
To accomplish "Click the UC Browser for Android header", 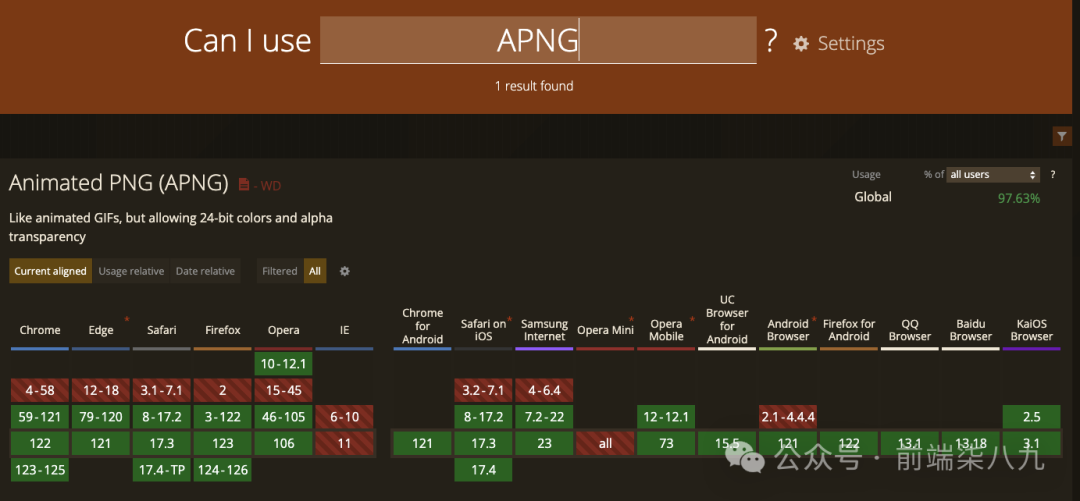I will pyautogui.click(x=727, y=319).
